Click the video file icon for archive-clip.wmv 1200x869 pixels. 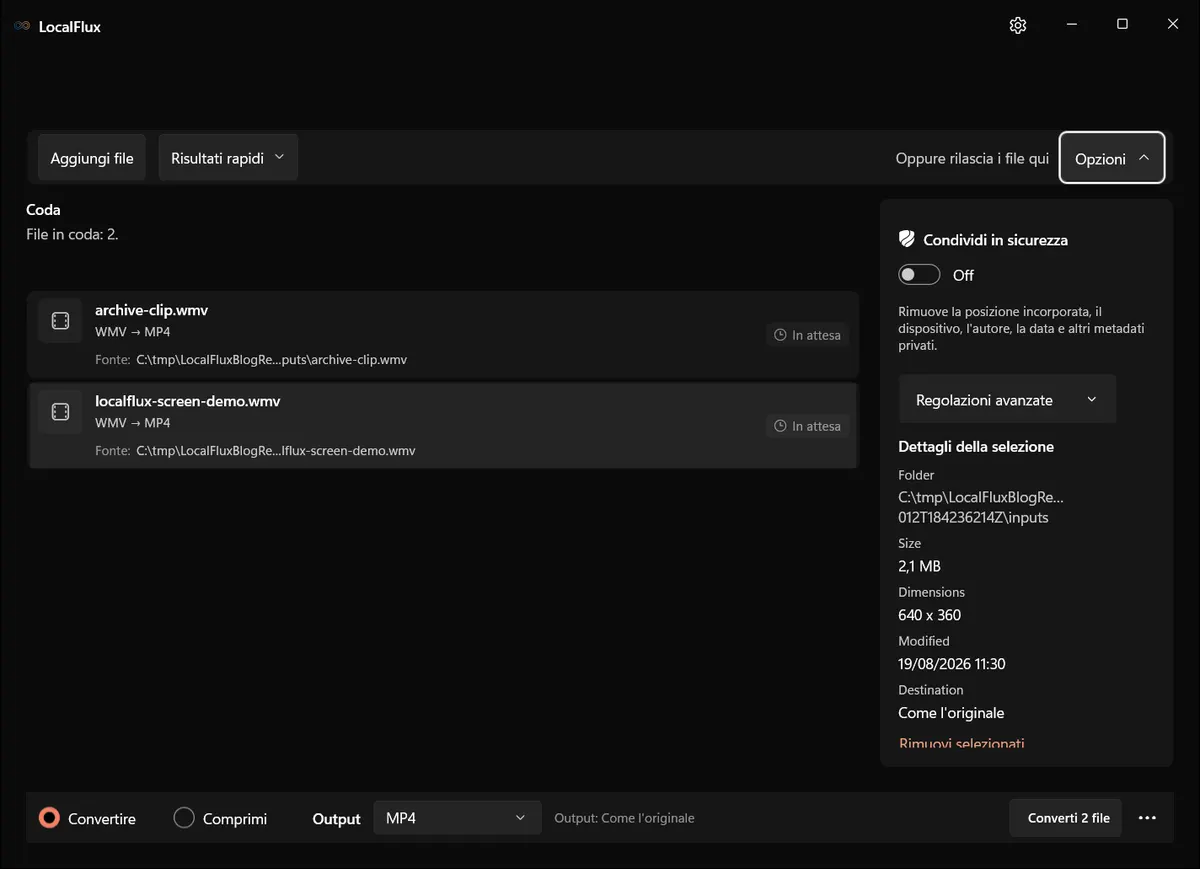(60, 321)
